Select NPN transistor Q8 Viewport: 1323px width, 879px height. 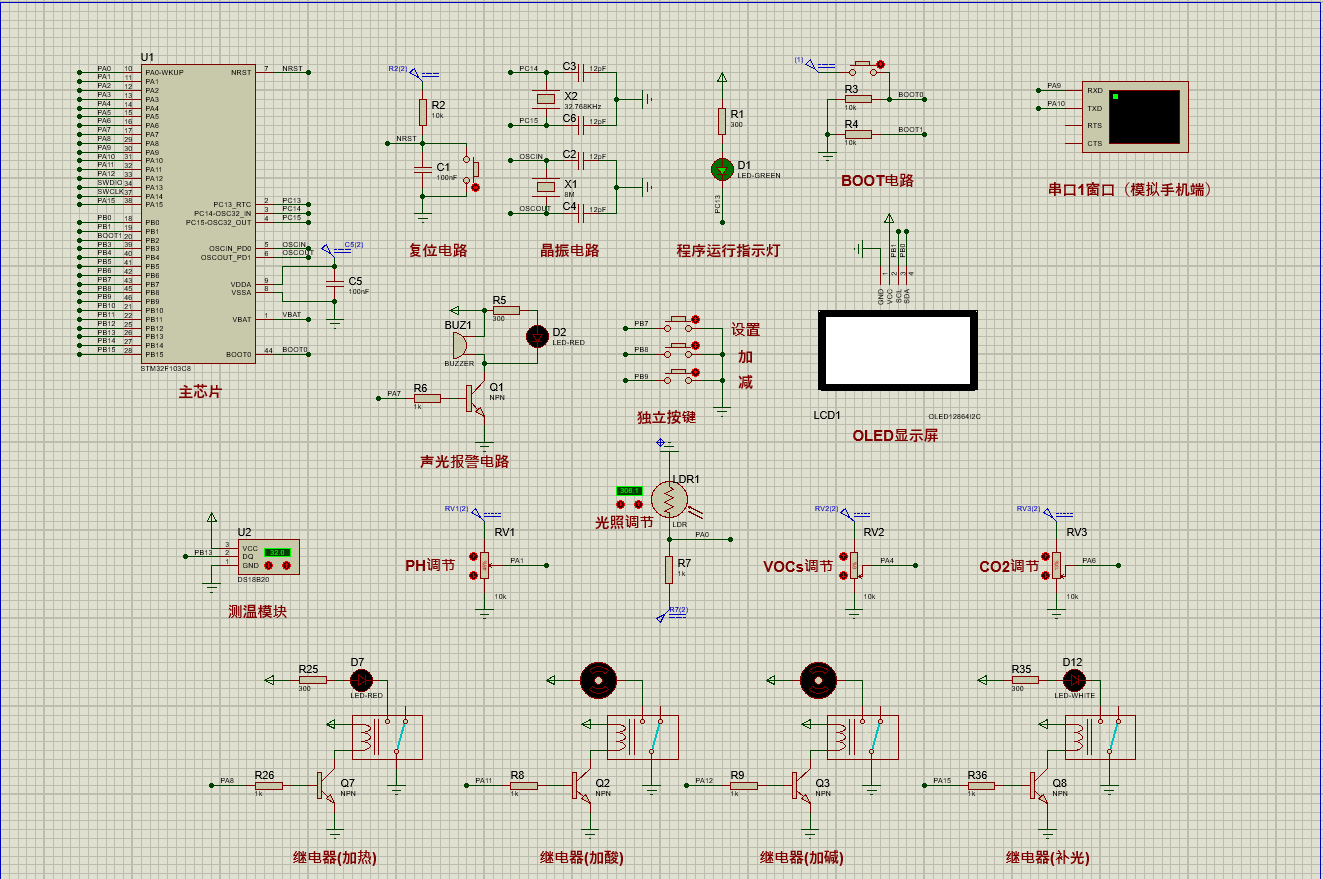pyautogui.click(x=1040, y=786)
